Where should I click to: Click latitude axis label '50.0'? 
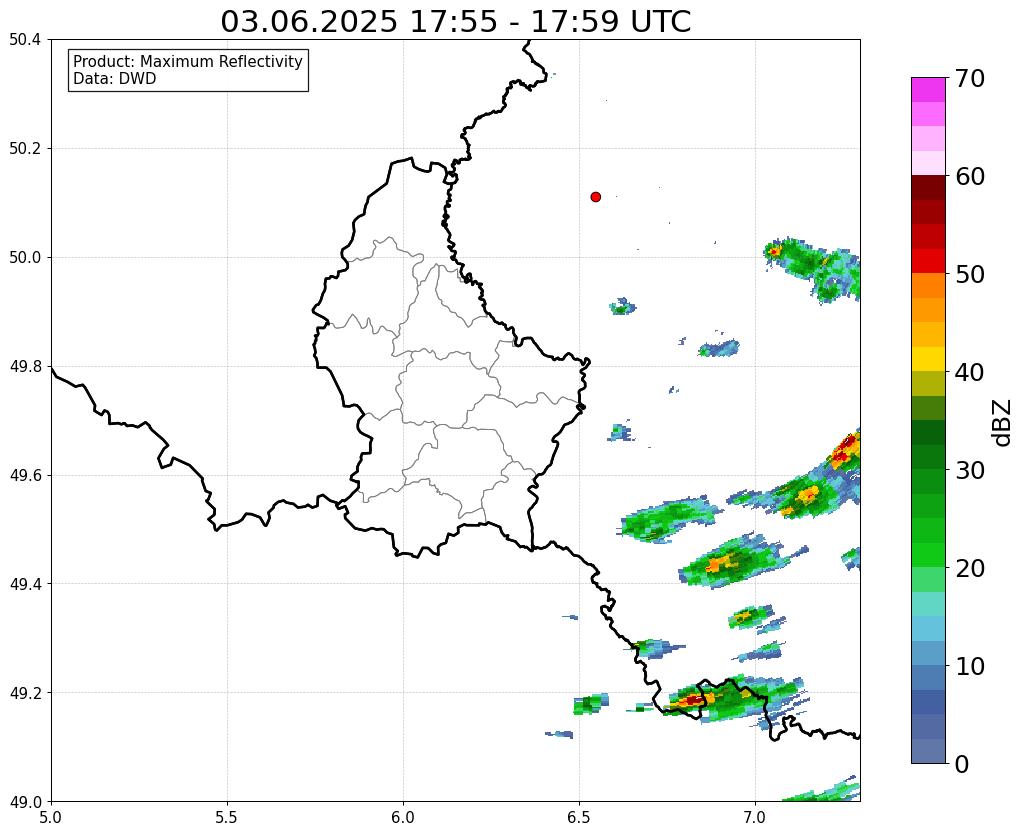click(25, 257)
